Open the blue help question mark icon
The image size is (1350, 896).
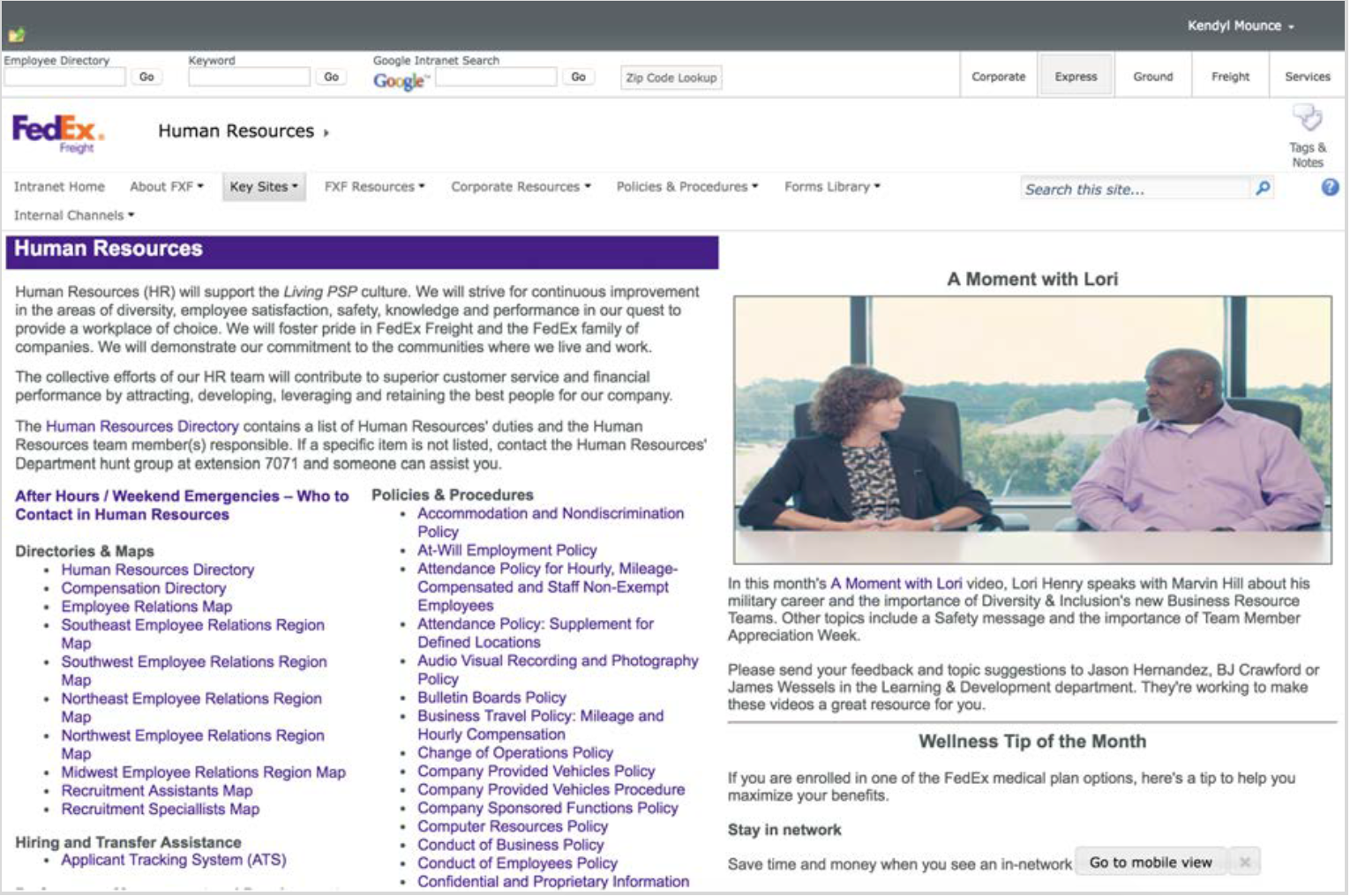[1328, 187]
